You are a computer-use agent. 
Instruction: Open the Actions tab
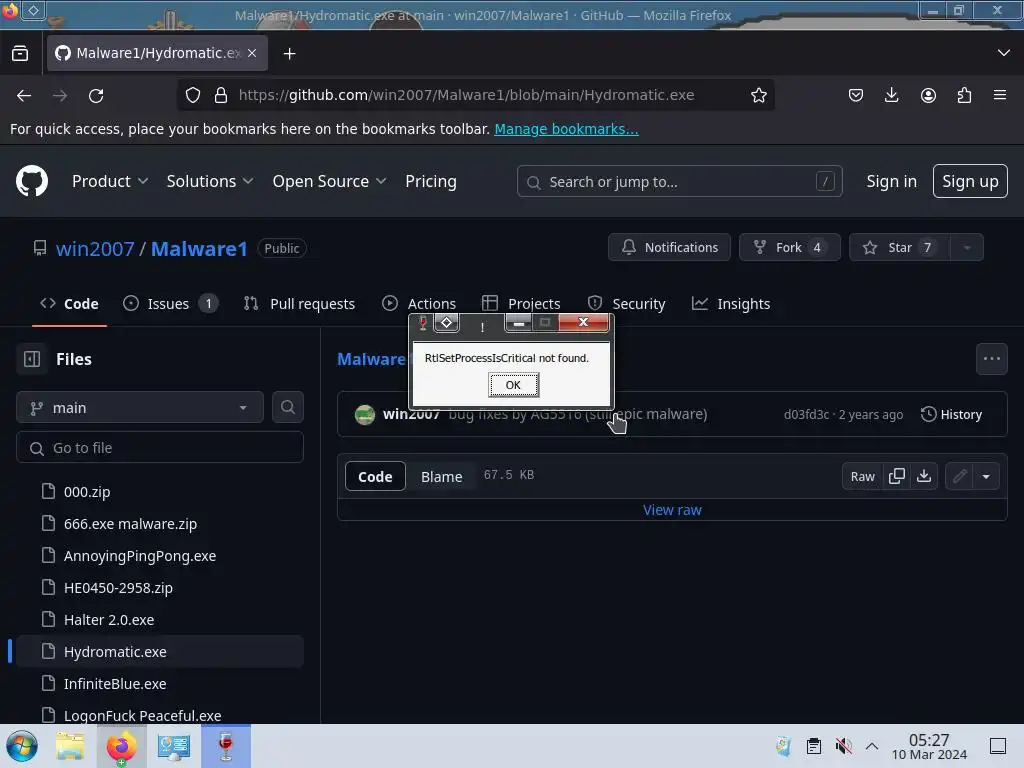(419, 304)
